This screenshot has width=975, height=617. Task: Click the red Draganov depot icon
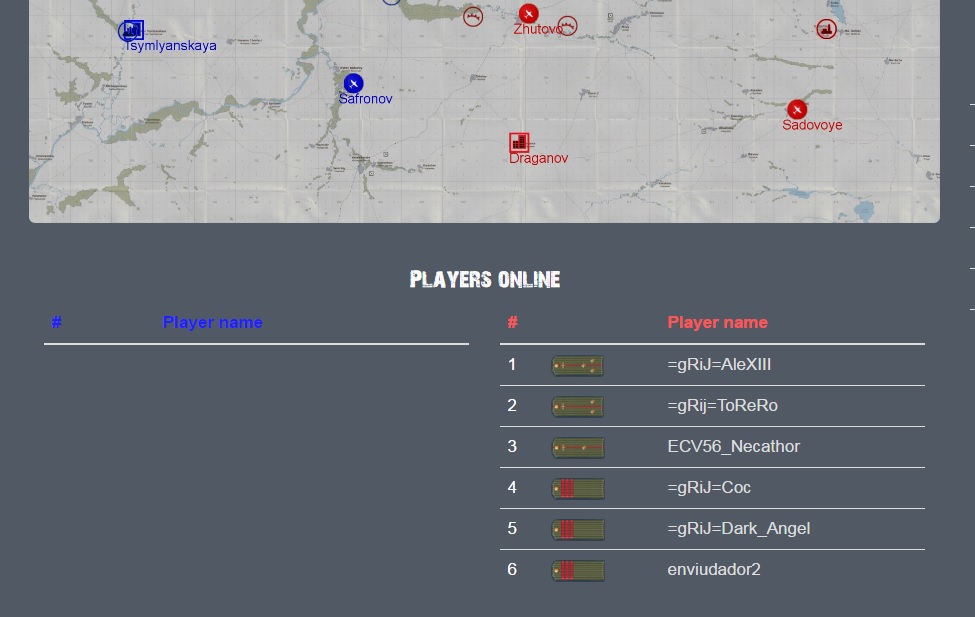pyautogui.click(x=519, y=142)
